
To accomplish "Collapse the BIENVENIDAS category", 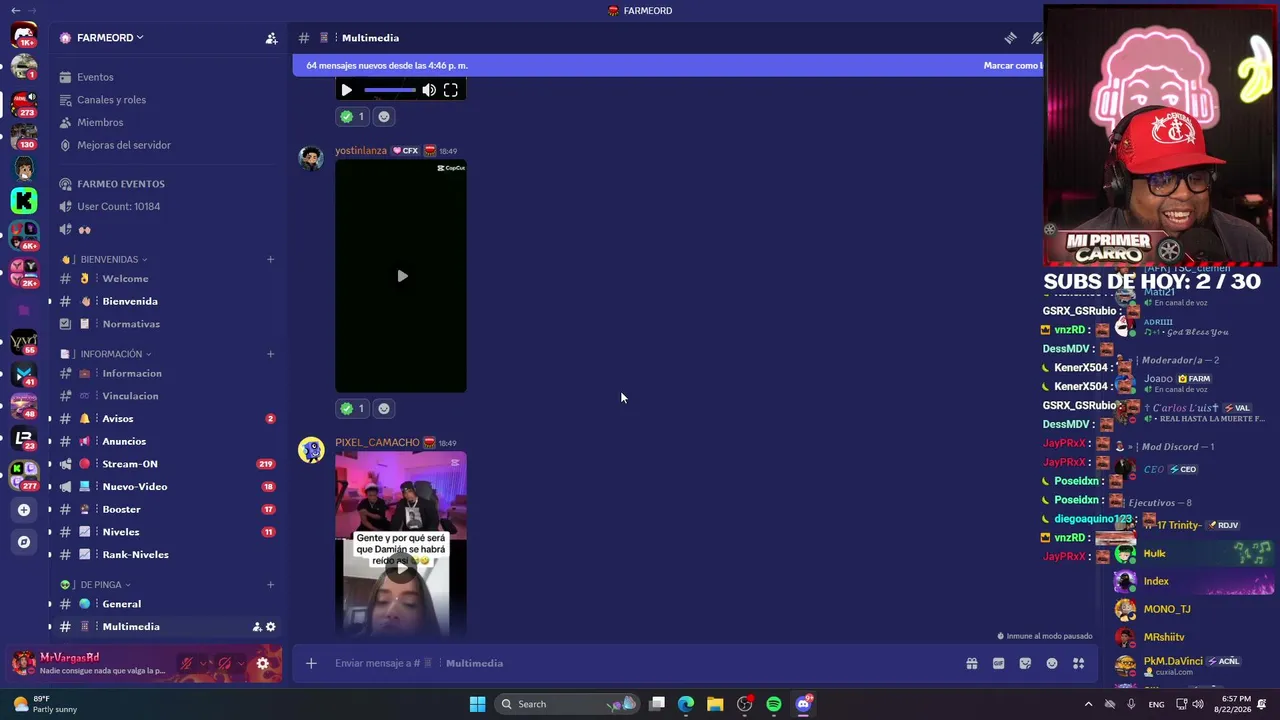I will (x=114, y=260).
